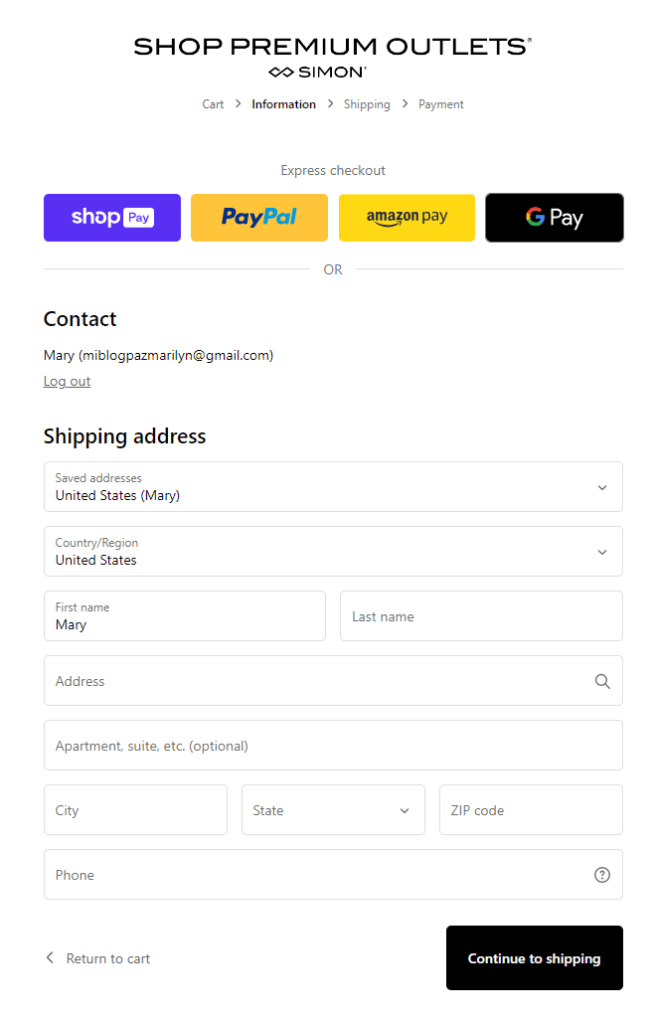Select the Shipping breadcrumb step

(x=367, y=104)
